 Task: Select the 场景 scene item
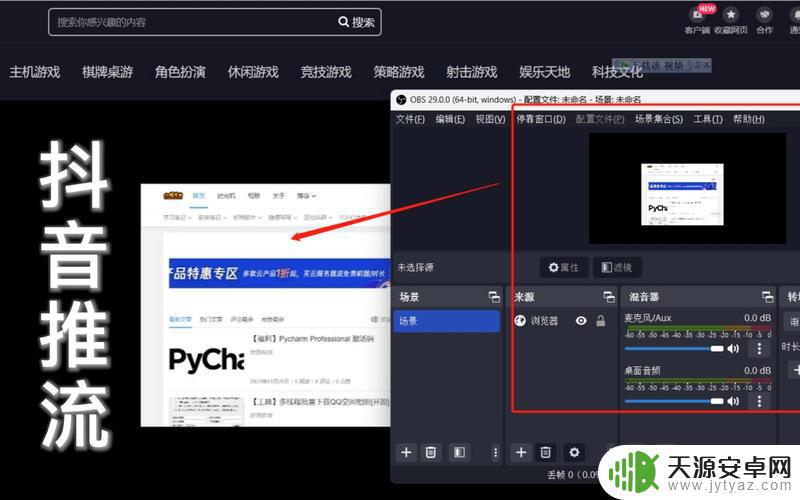446,321
